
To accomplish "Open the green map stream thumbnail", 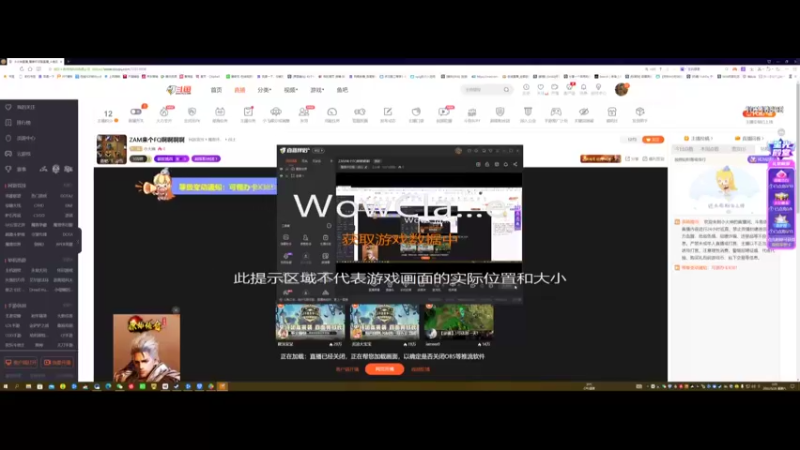I will click(x=459, y=322).
